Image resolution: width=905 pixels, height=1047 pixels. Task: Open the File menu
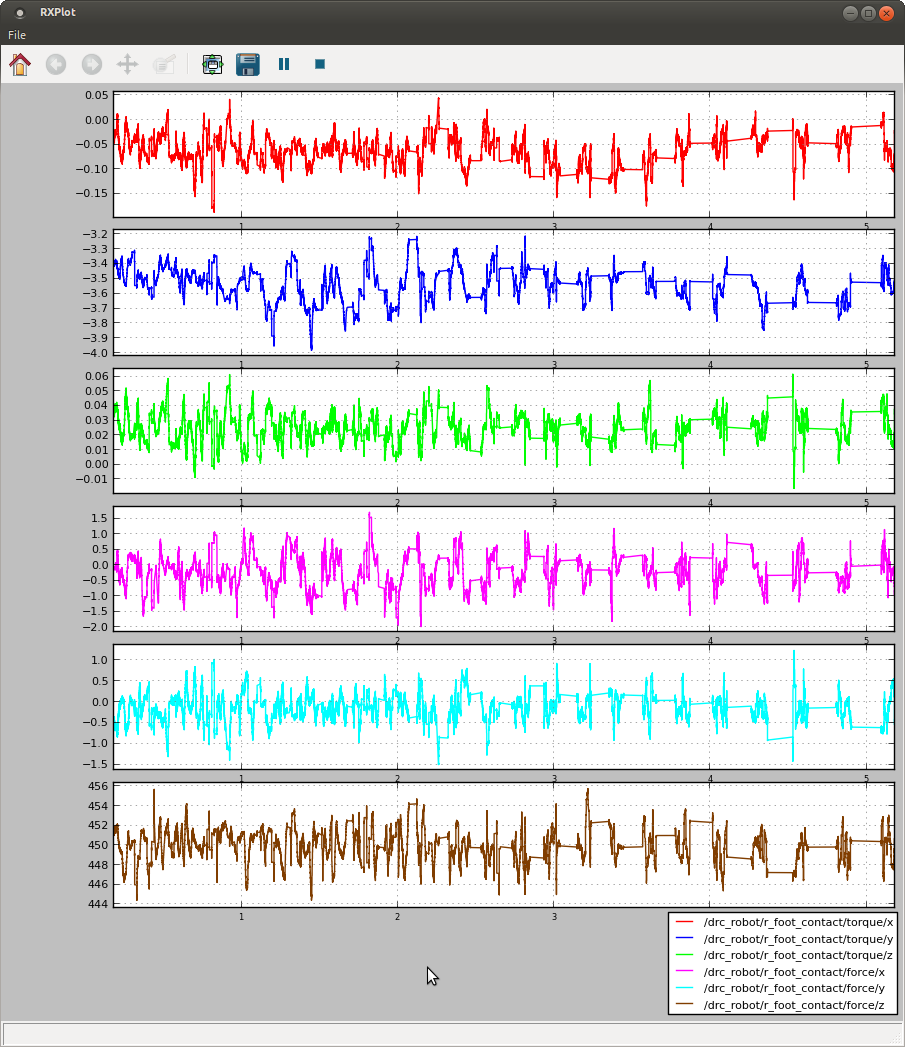click(x=16, y=34)
